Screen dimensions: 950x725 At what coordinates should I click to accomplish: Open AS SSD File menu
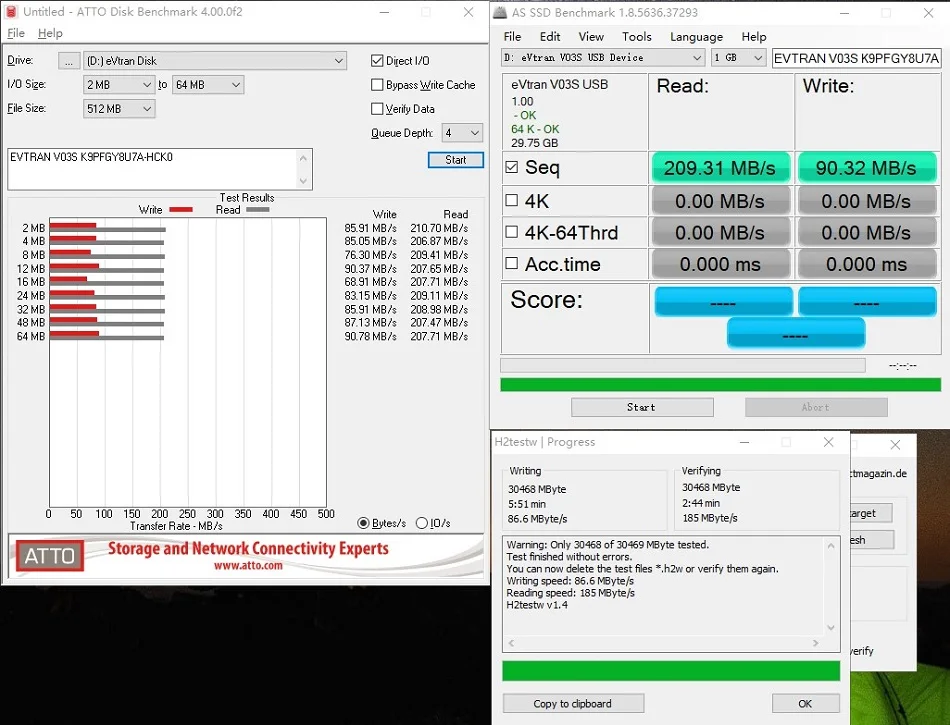(512, 36)
